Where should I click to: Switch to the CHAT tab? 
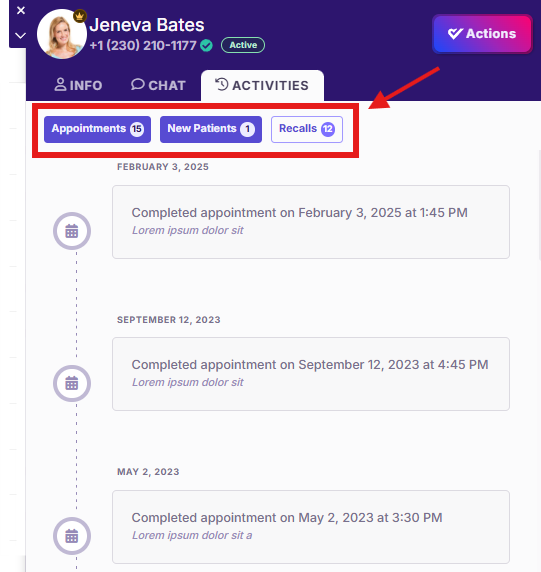click(158, 85)
